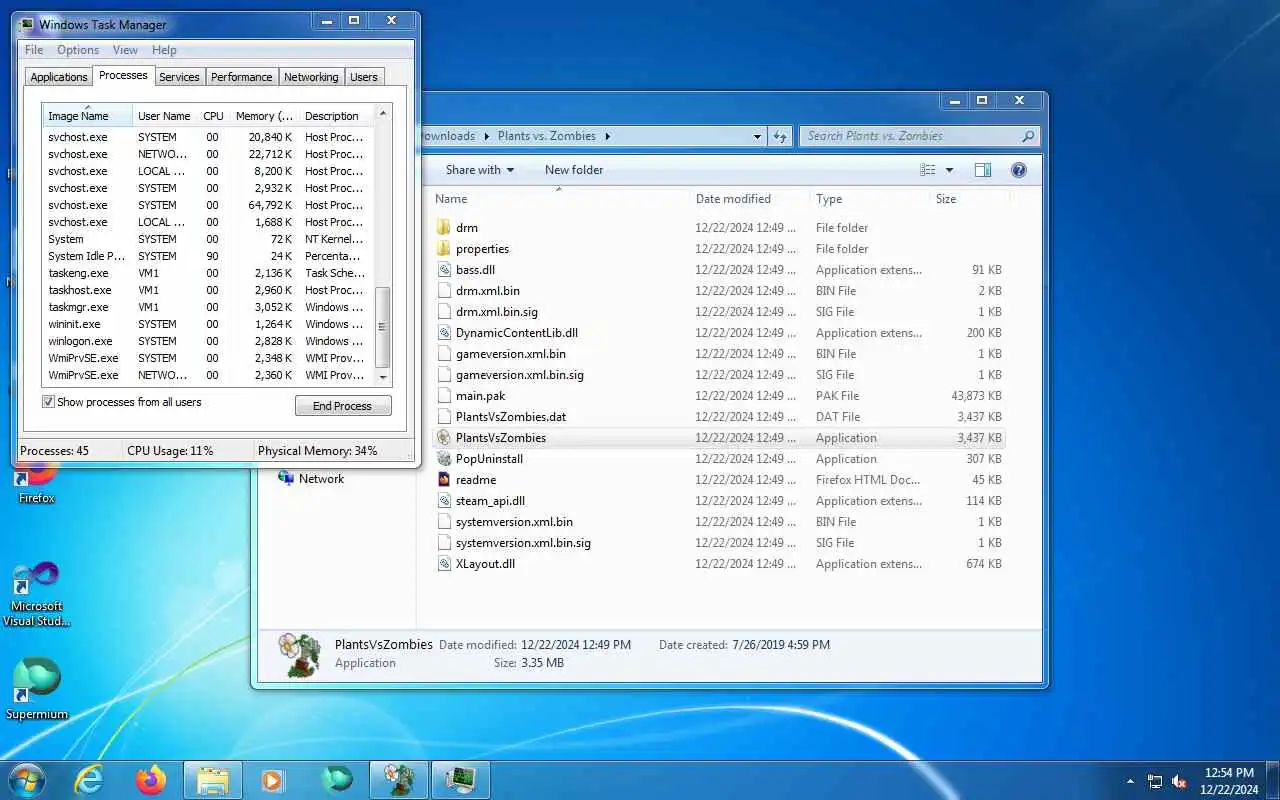Show hidden system tray icons
Screen dimensions: 1280x800
pos(1131,781)
